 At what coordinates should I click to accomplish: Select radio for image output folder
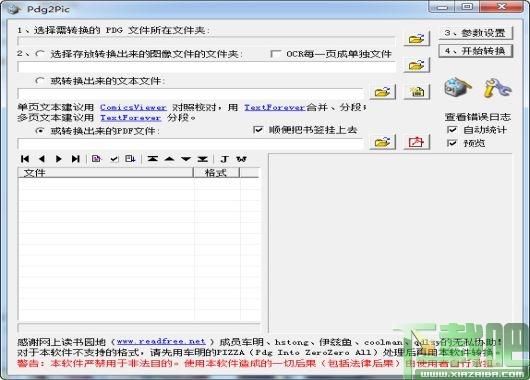pos(40,53)
